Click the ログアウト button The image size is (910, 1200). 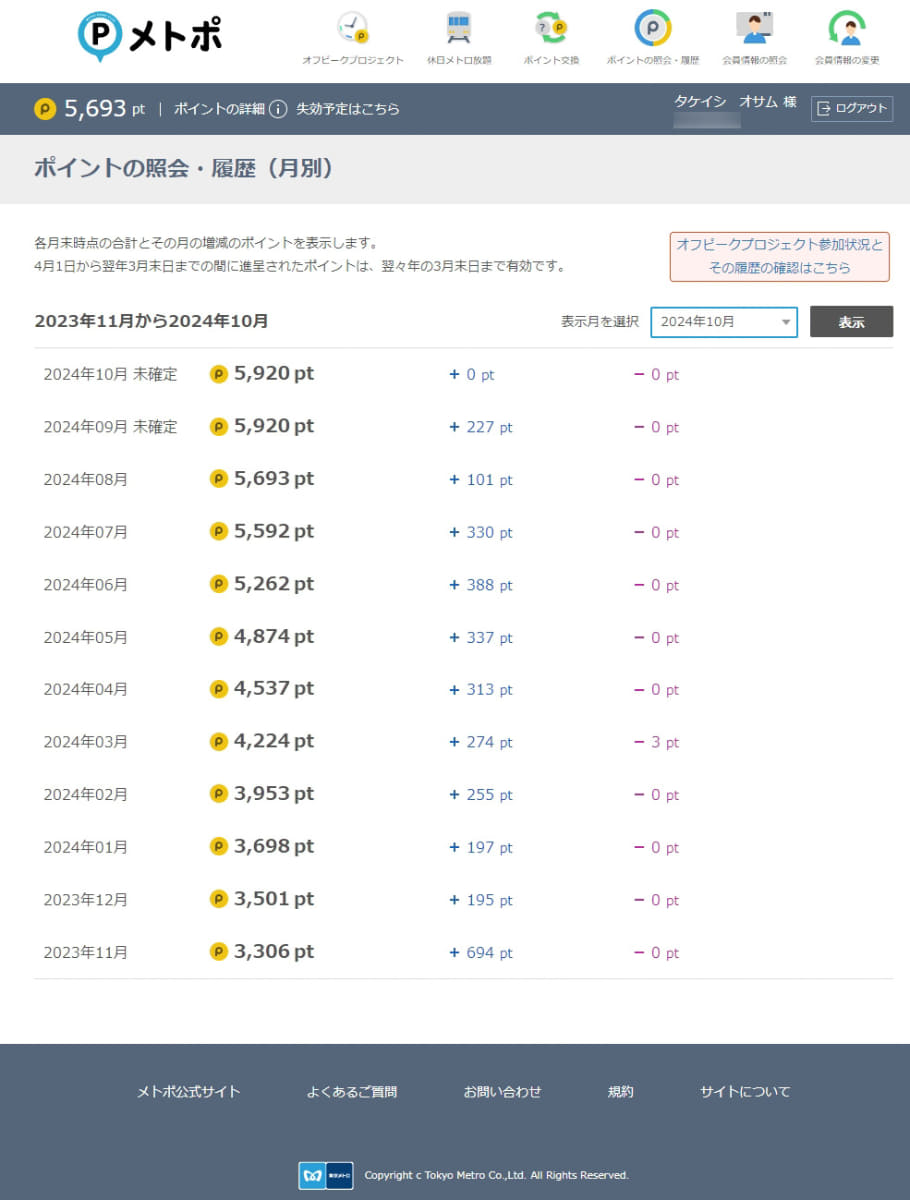pos(852,109)
